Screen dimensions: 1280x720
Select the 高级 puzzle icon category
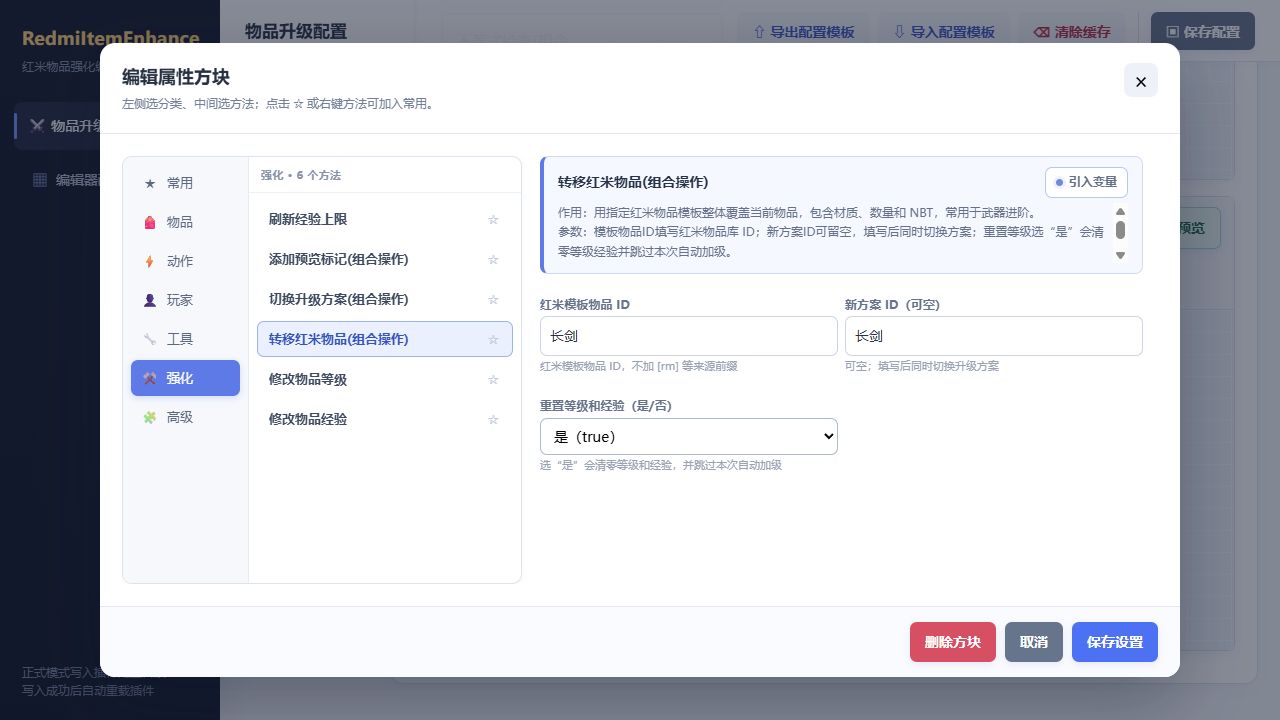[x=185, y=417]
